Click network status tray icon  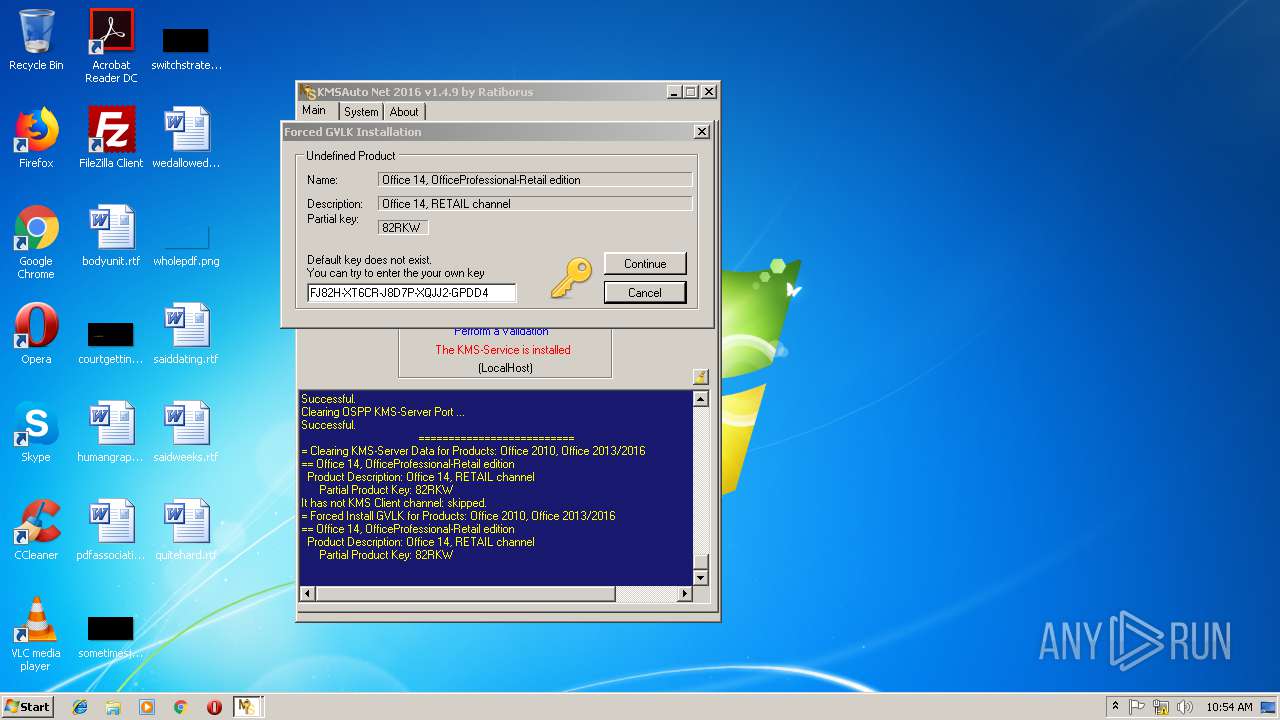pyautogui.click(x=1161, y=707)
